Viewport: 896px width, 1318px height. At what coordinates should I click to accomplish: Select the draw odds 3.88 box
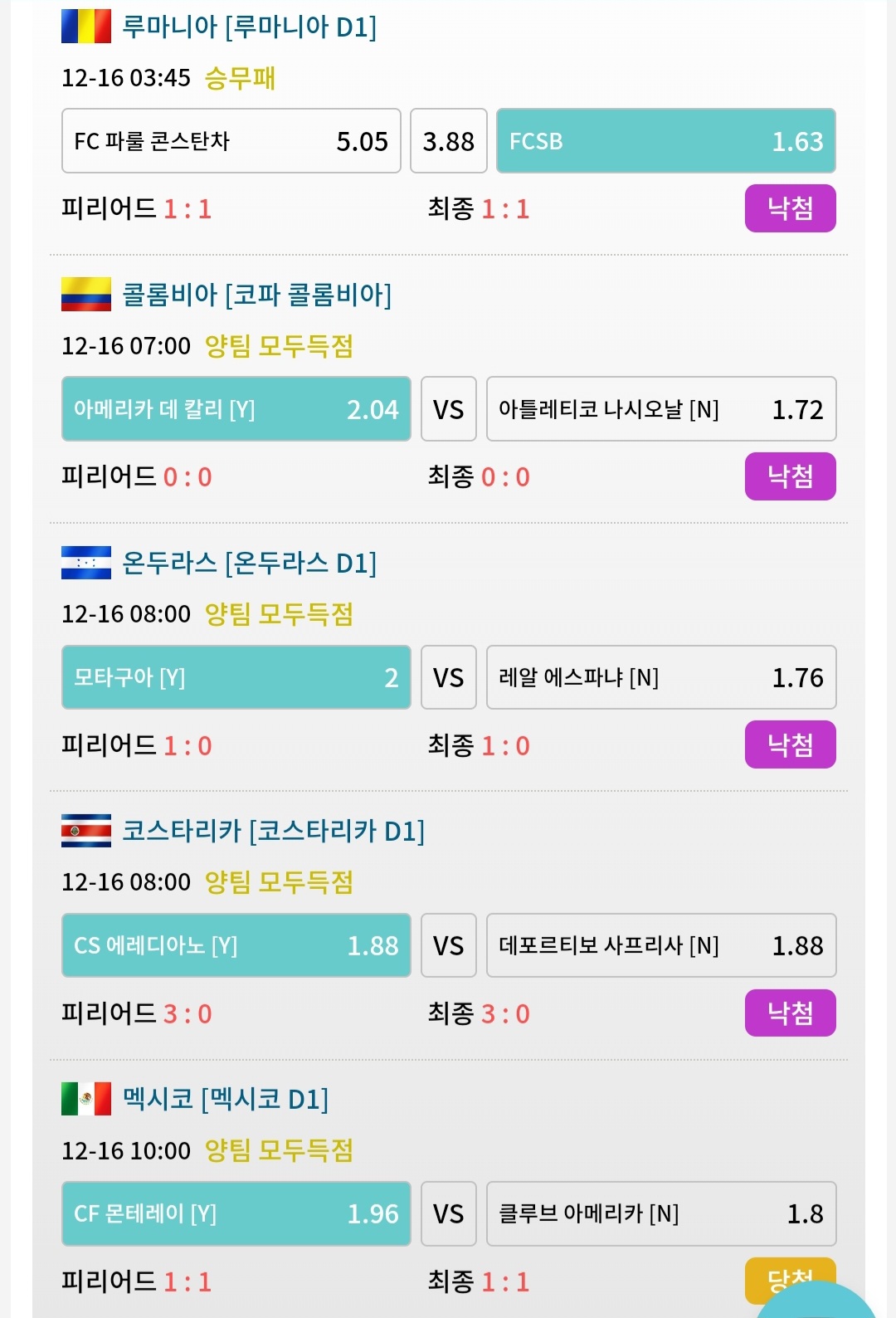(449, 141)
